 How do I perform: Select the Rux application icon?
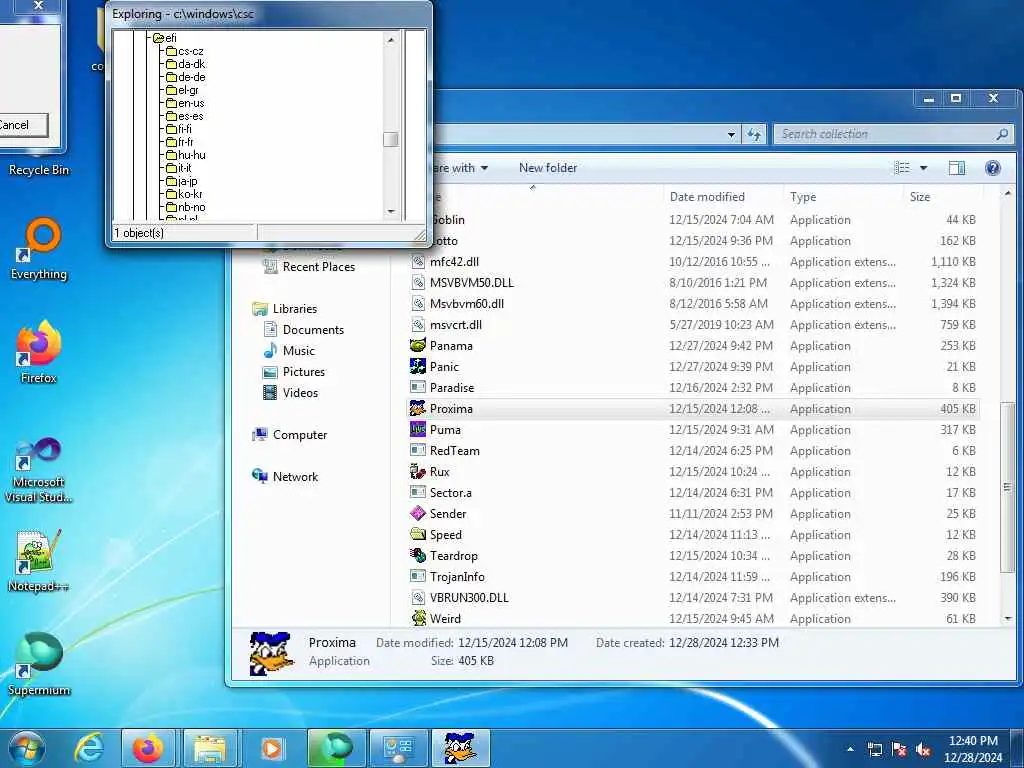coord(417,472)
